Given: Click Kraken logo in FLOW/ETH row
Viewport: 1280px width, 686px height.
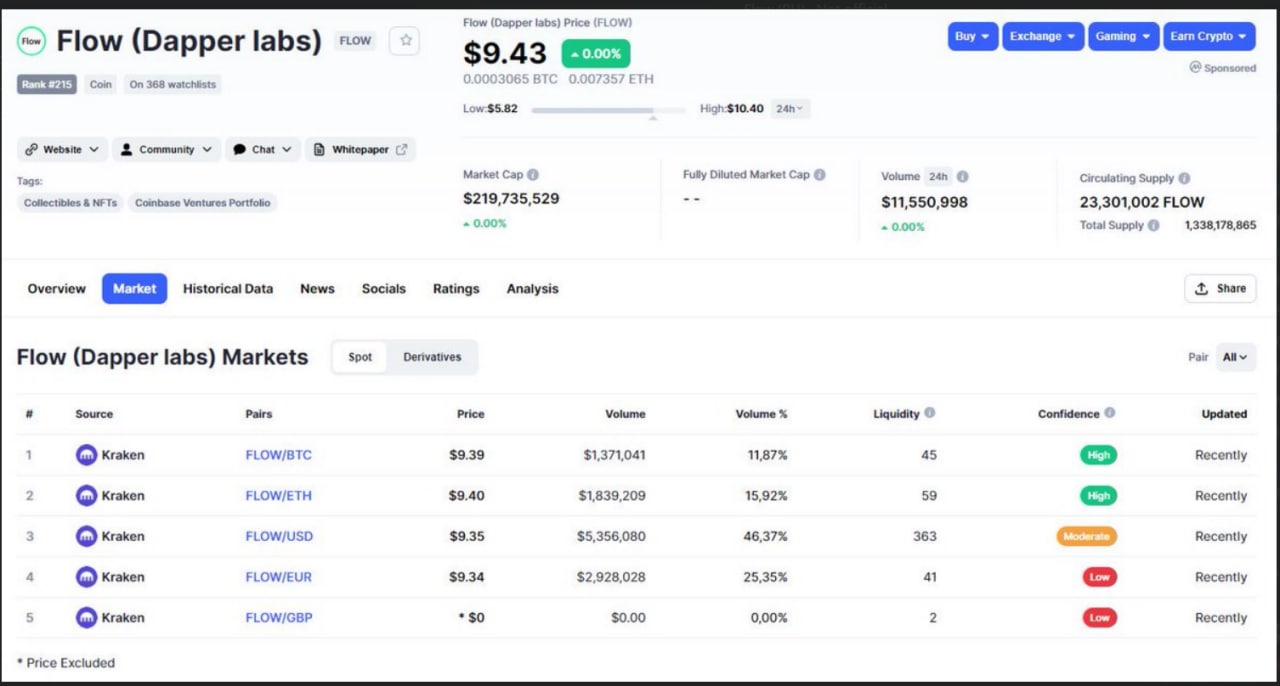Looking at the screenshot, I should [x=87, y=496].
